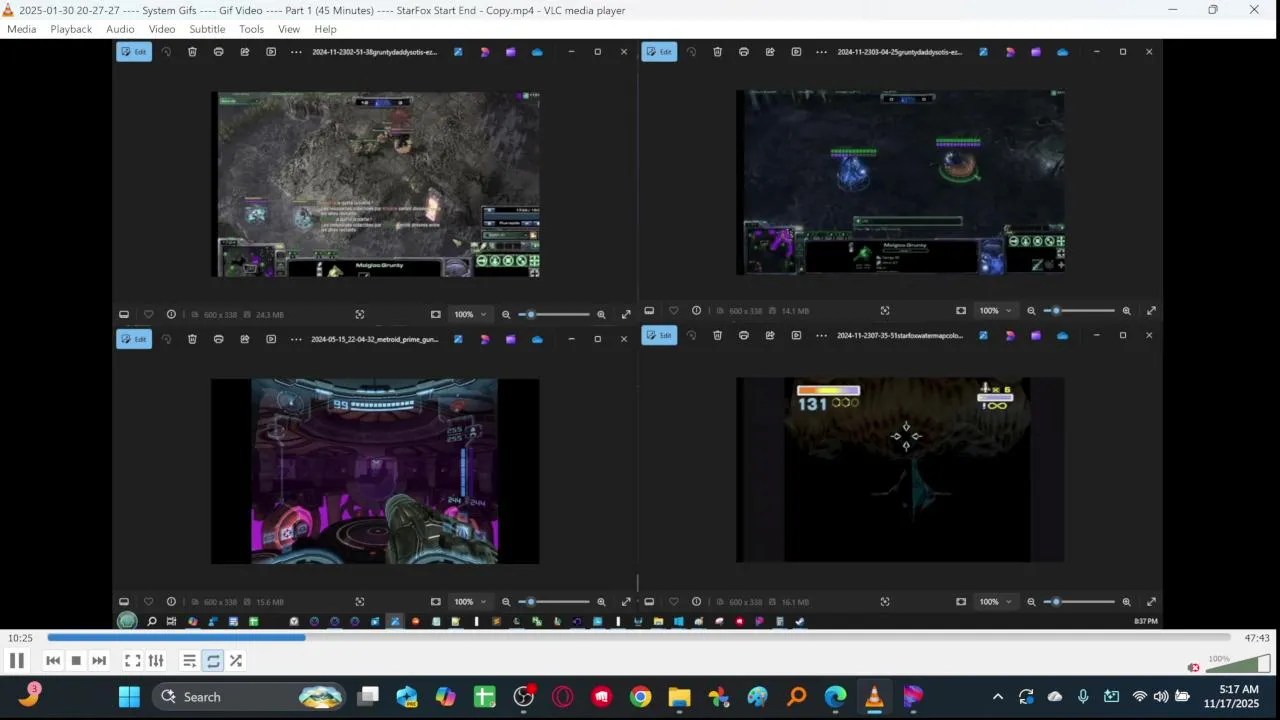
Task: Delete image in the 2302-51-38gruntydaddysotis window
Action: (192, 52)
